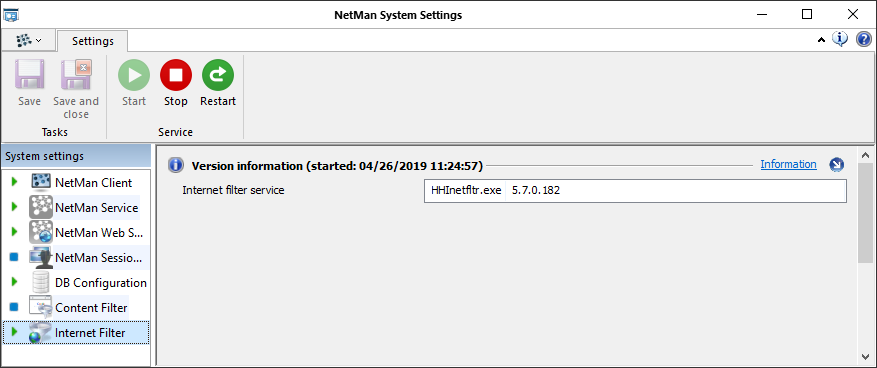Switch to the Settings tab
Viewport: 877px width, 368px height.
pos(92,41)
